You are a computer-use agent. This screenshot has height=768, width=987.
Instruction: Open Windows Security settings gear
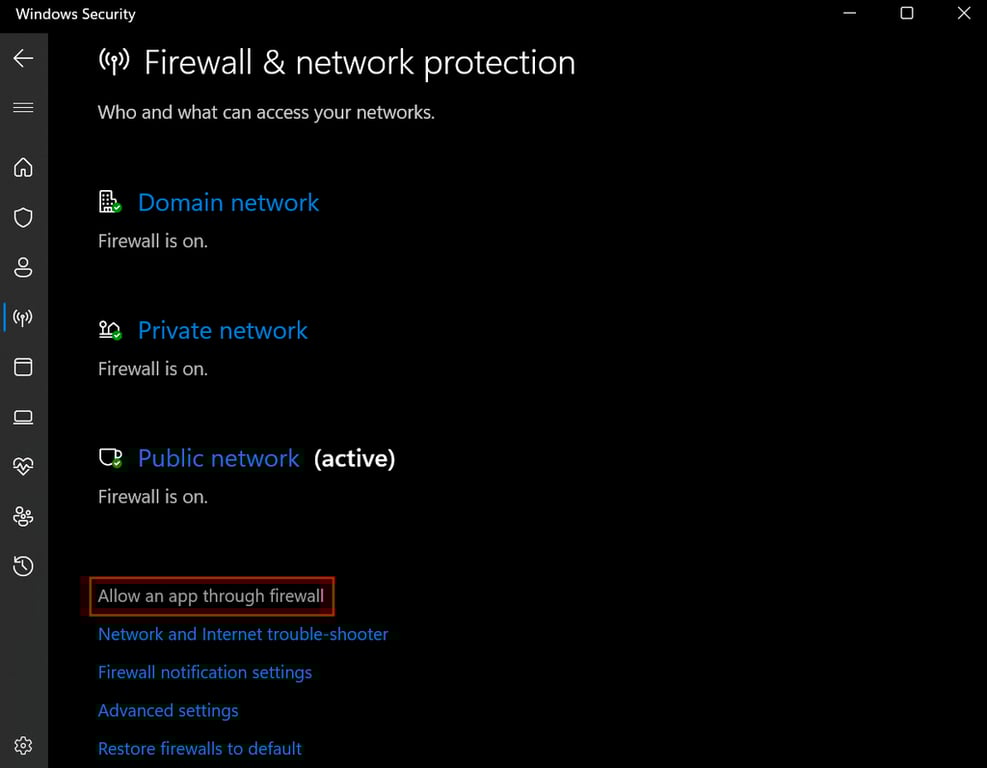23,745
